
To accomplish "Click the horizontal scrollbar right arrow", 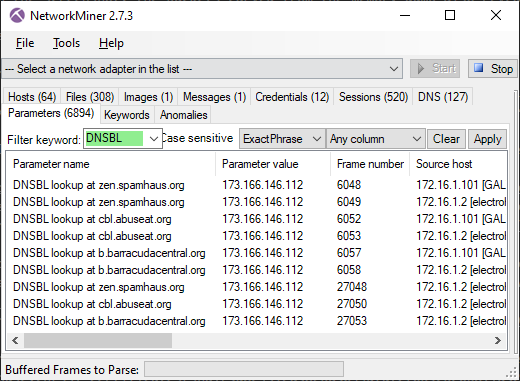I will [498, 341].
